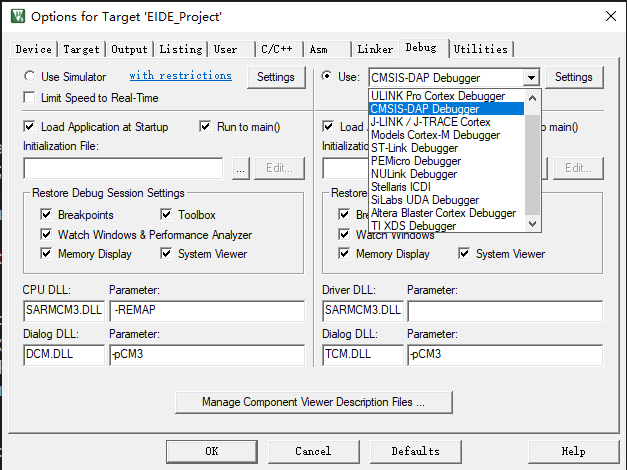Open the Utilities tab

(x=480, y=49)
